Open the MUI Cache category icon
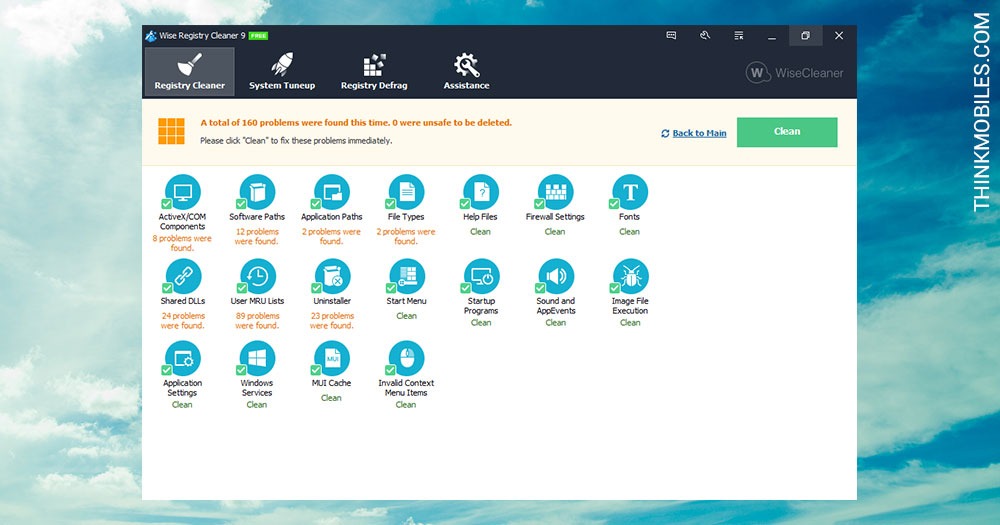 tap(332, 359)
